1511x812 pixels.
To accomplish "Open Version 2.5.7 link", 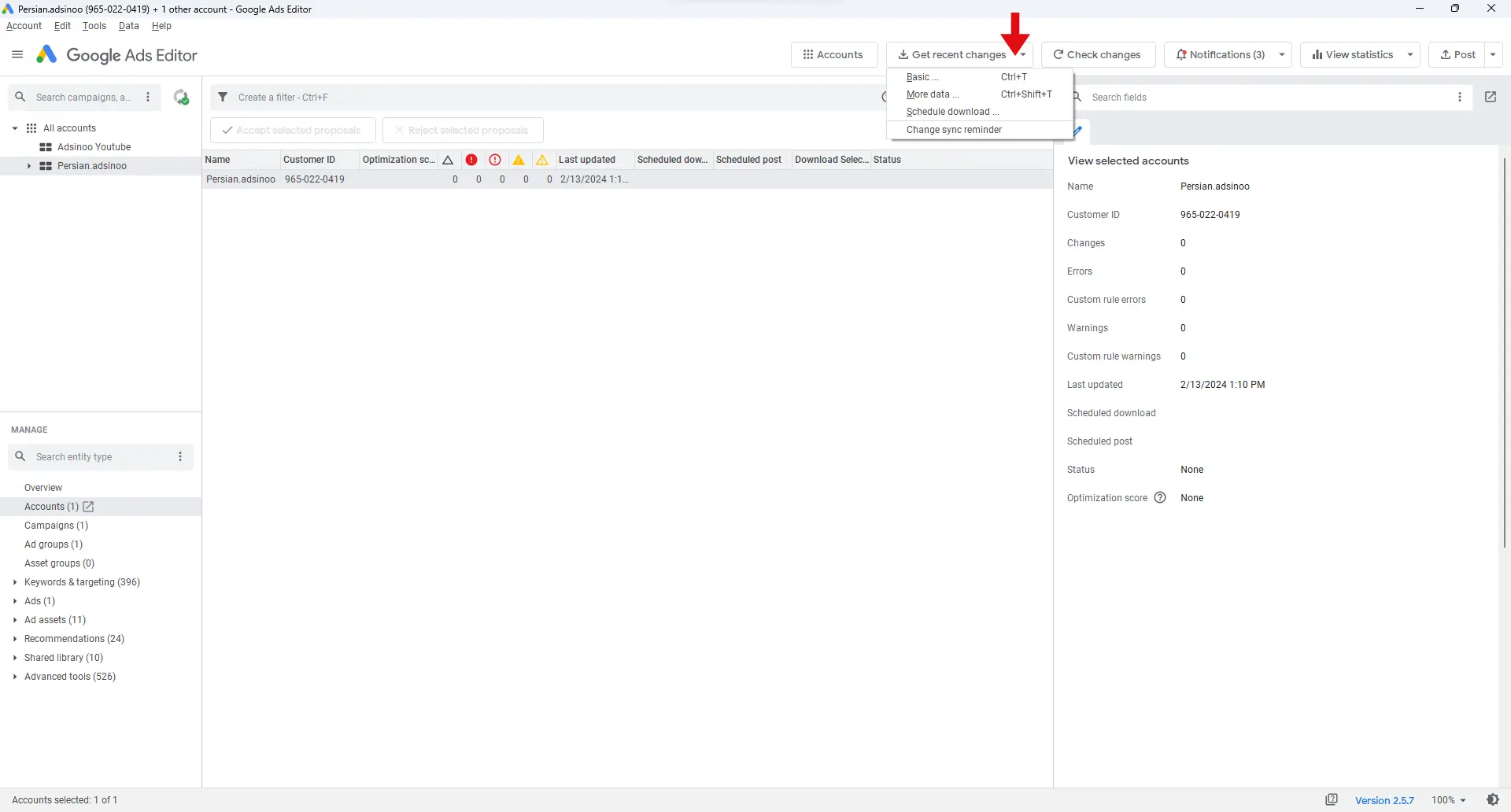I will pyautogui.click(x=1384, y=800).
